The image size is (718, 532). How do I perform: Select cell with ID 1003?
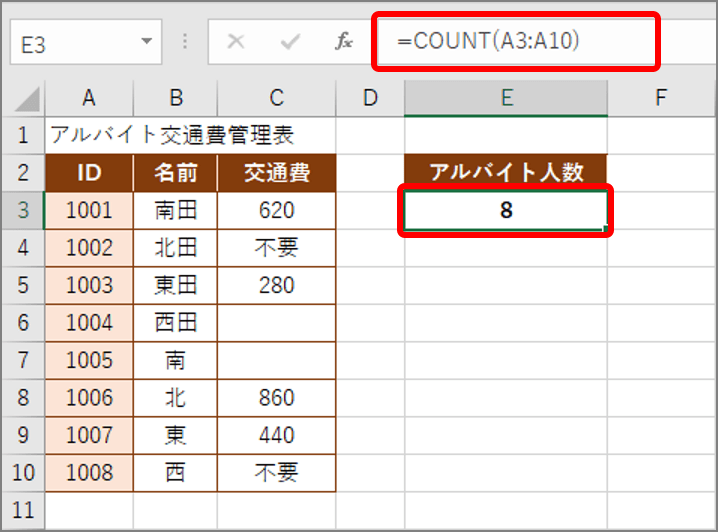(89, 286)
